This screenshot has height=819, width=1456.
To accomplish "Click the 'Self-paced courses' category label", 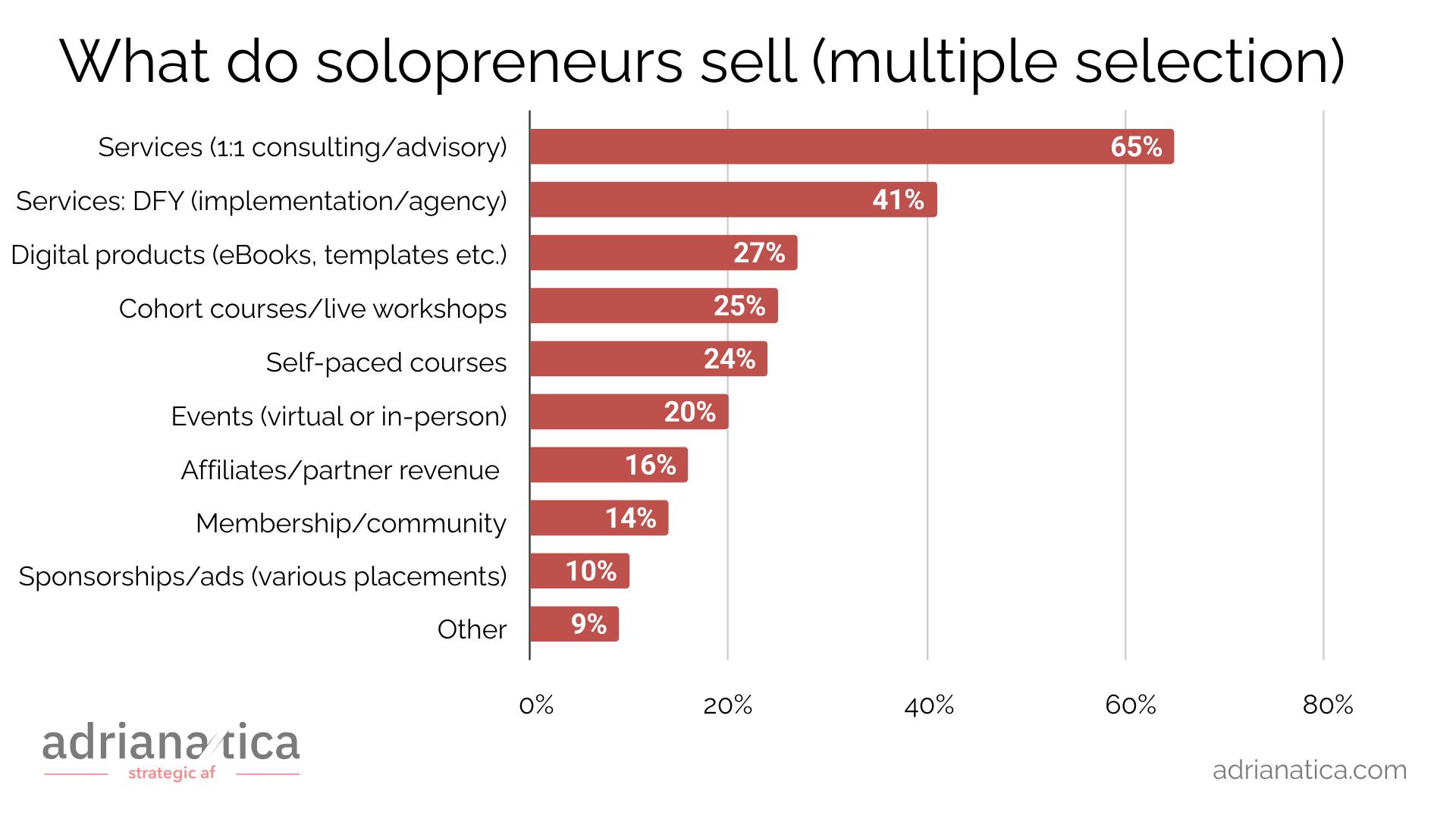I will coord(386,362).
